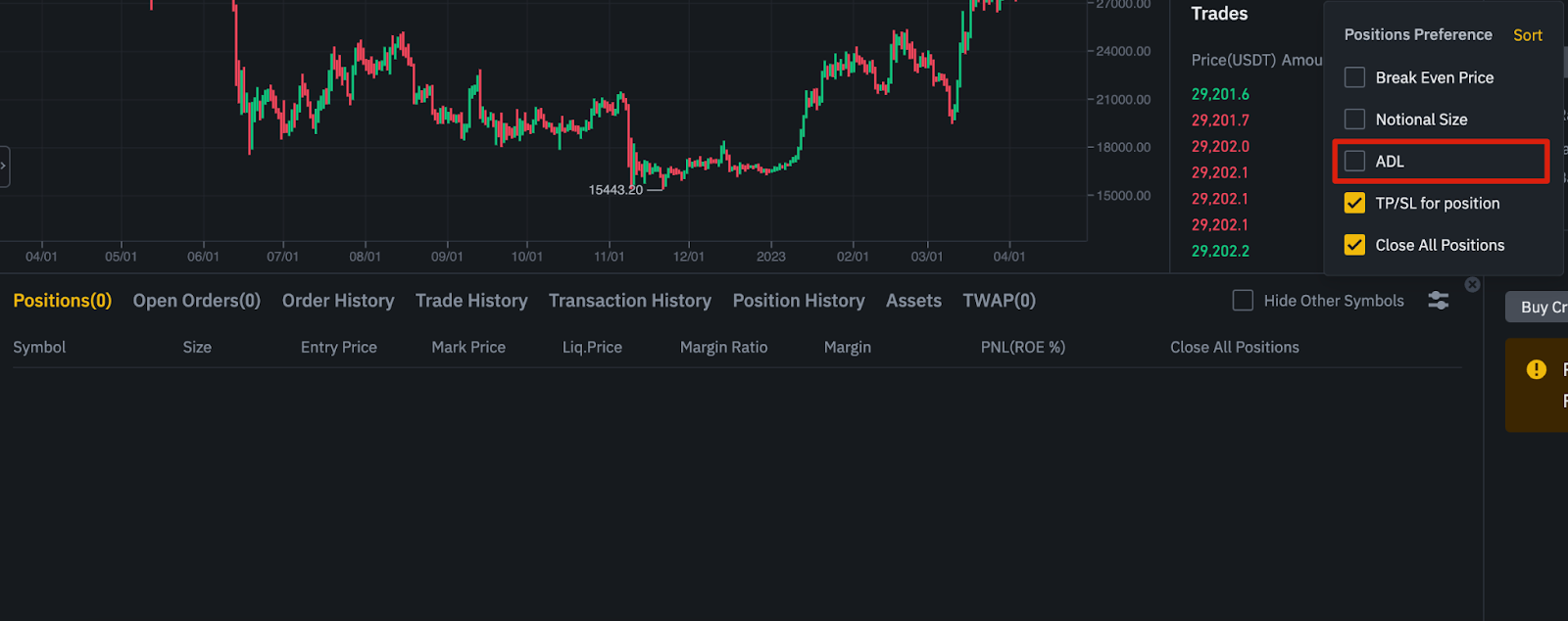The height and width of the screenshot is (621, 1568).
Task: Go to Trade History tab
Action: pos(471,301)
